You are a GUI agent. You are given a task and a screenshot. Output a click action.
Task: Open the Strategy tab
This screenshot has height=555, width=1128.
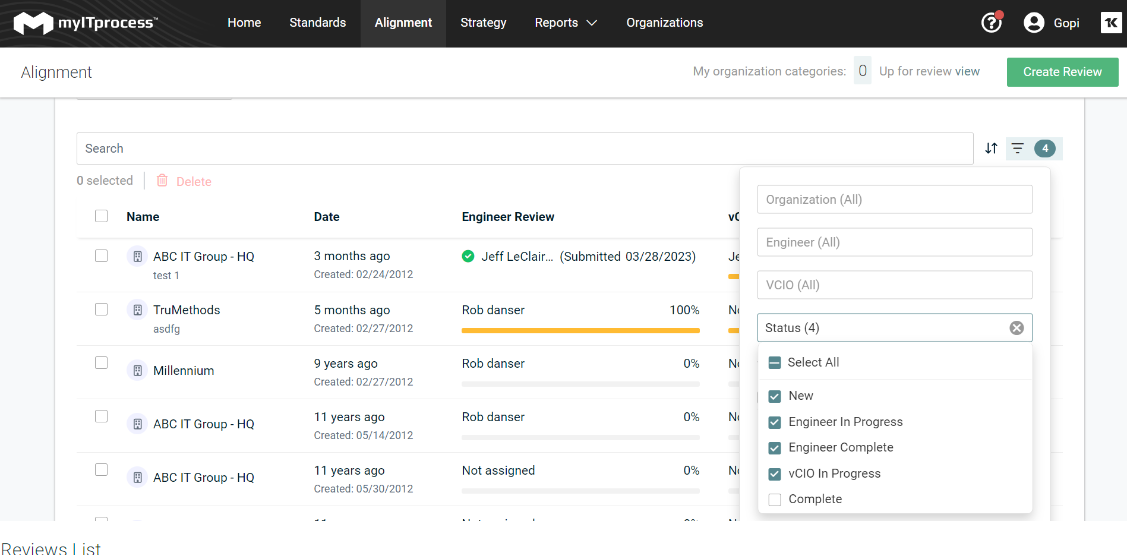(x=483, y=23)
